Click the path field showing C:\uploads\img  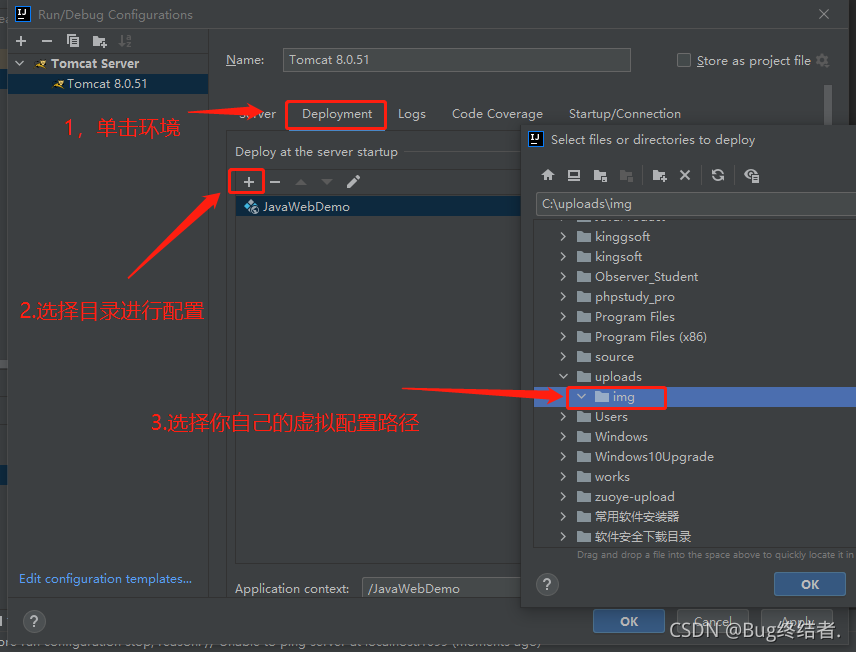(696, 204)
